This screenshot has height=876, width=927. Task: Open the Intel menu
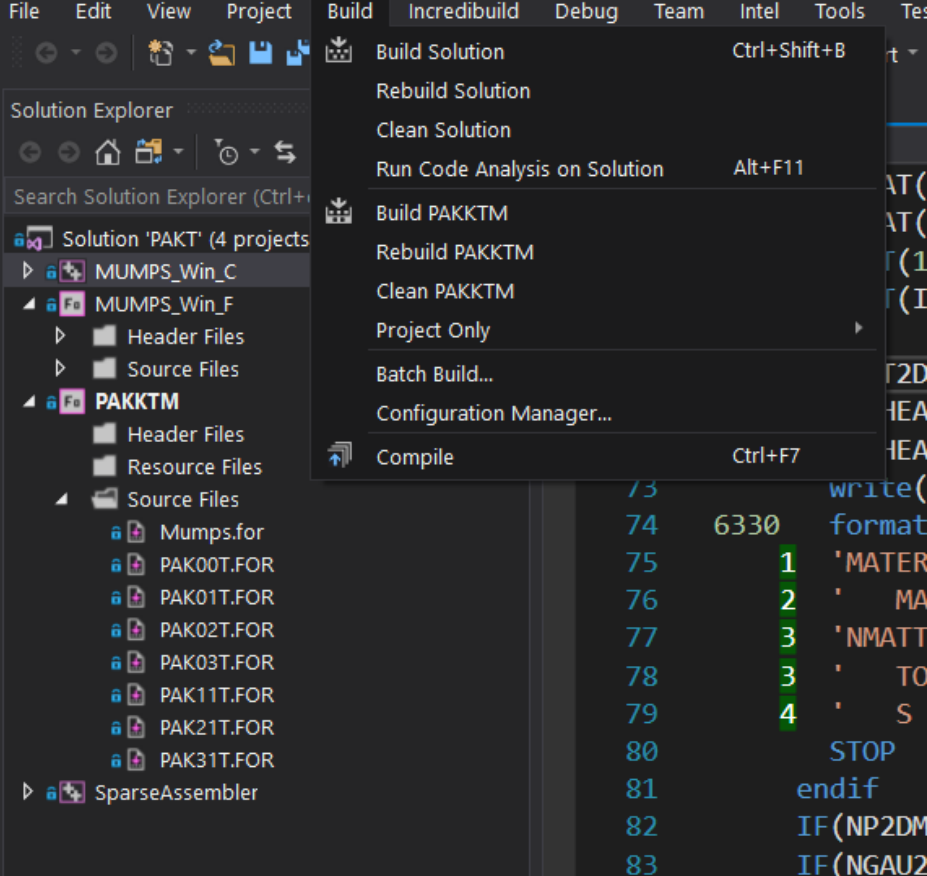[x=760, y=11]
